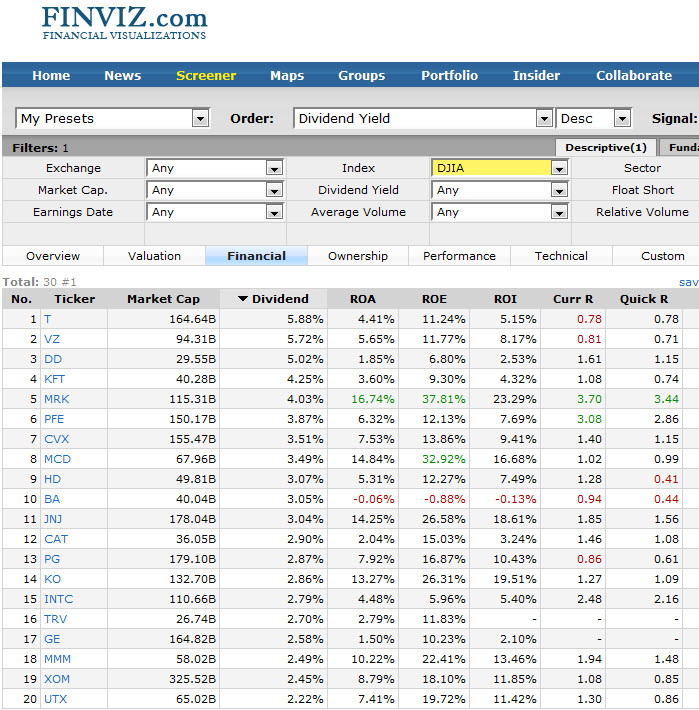Image resolution: width=699 pixels, height=710 pixels.
Task: Sort table by Curr R column
Action: tap(573, 299)
